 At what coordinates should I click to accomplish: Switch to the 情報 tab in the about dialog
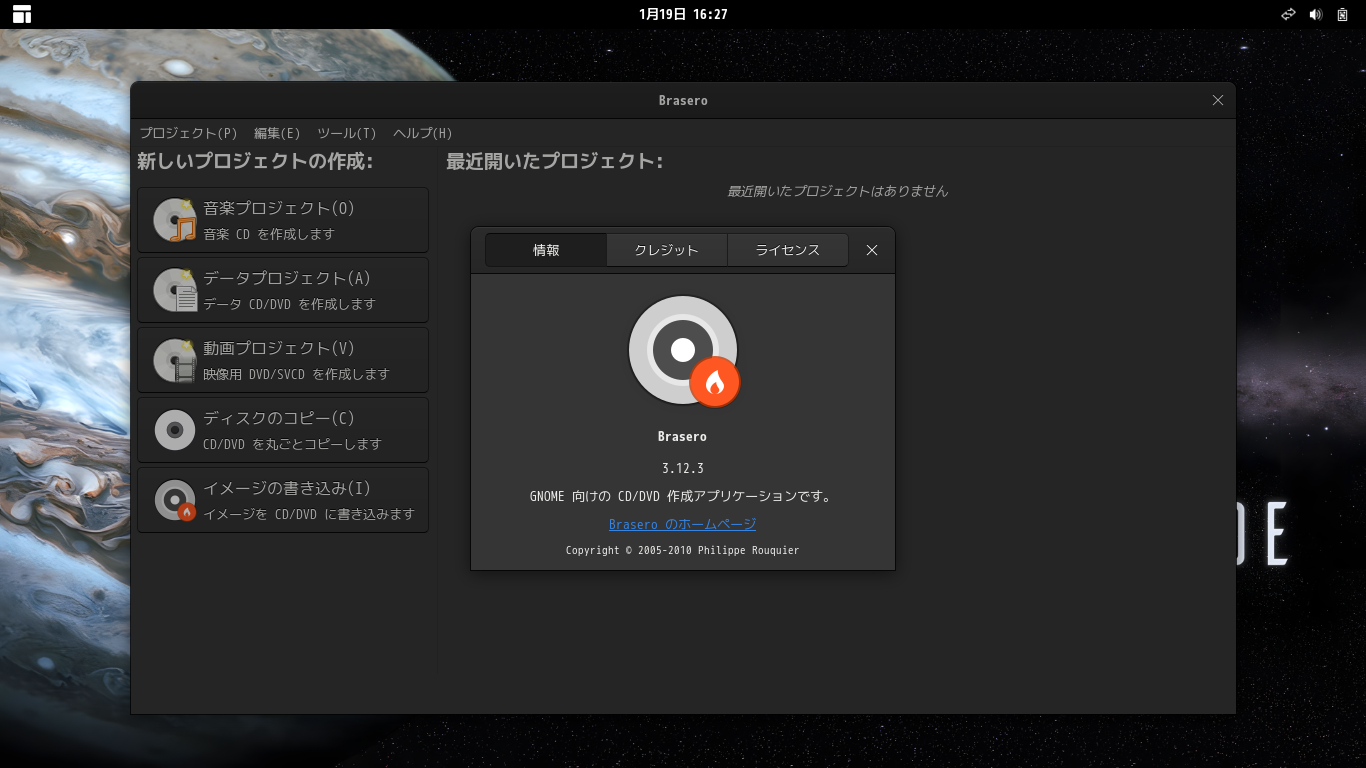pos(546,250)
